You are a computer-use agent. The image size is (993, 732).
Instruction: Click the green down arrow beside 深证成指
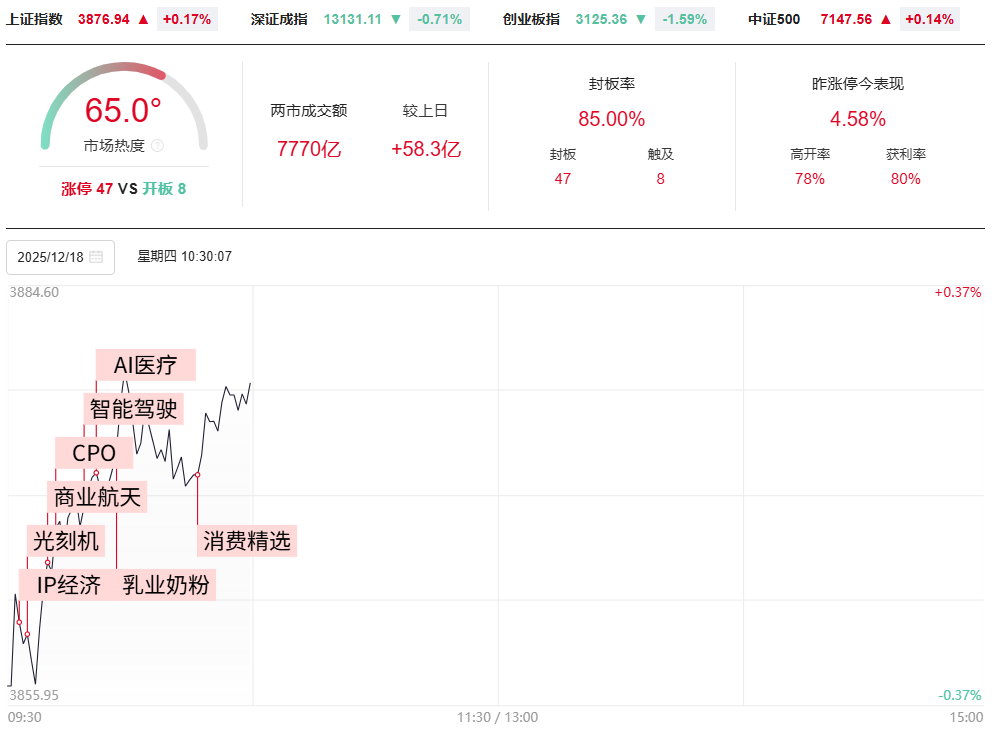point(396,19)
